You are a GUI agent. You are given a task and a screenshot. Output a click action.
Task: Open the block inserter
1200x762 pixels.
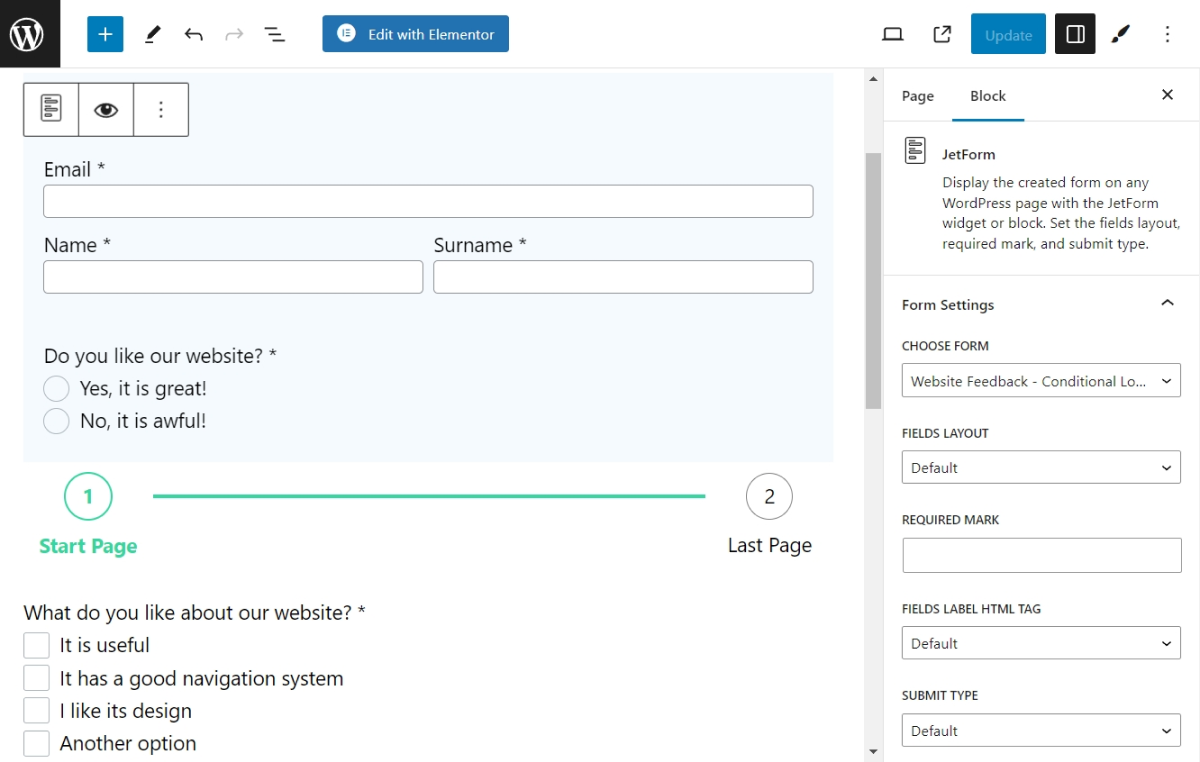(105, 33)
